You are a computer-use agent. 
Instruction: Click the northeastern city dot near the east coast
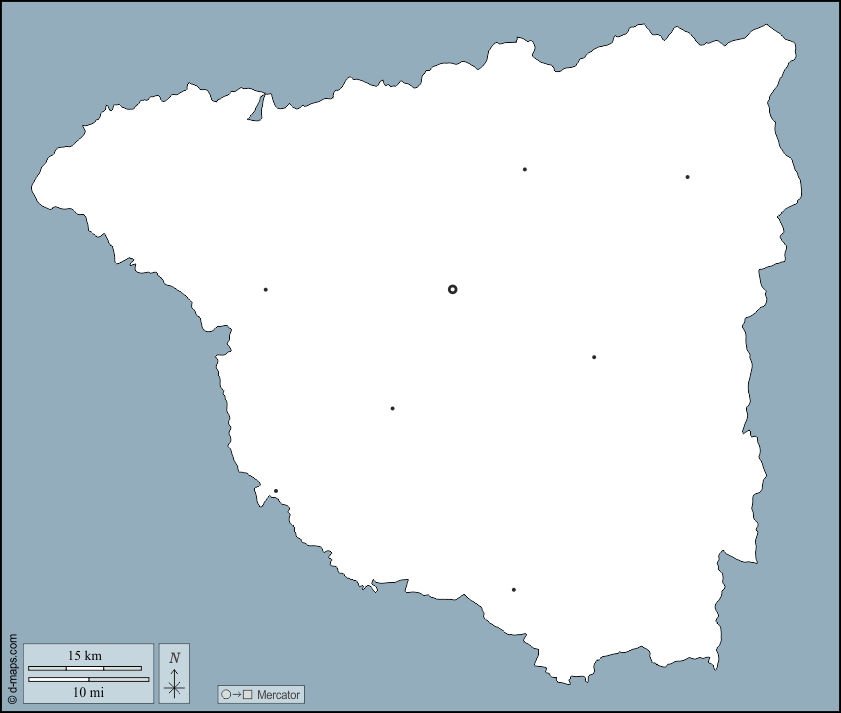pos(687,177)
